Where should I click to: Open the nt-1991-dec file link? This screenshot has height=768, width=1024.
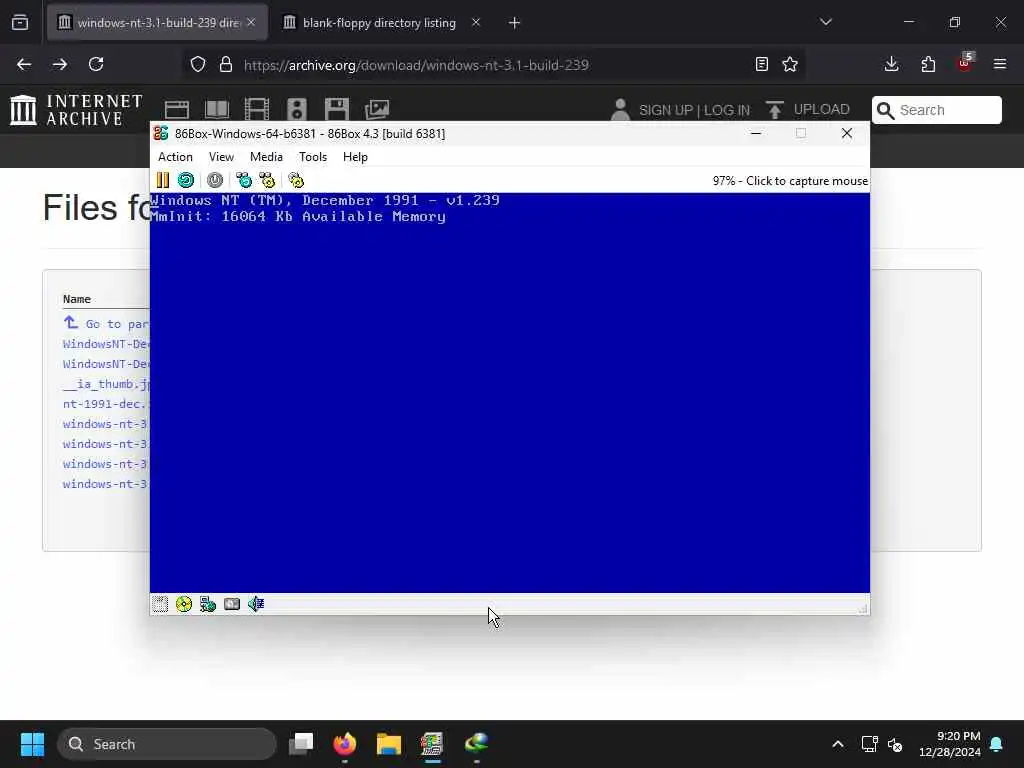pyautogui.click(x=106, y=404)
